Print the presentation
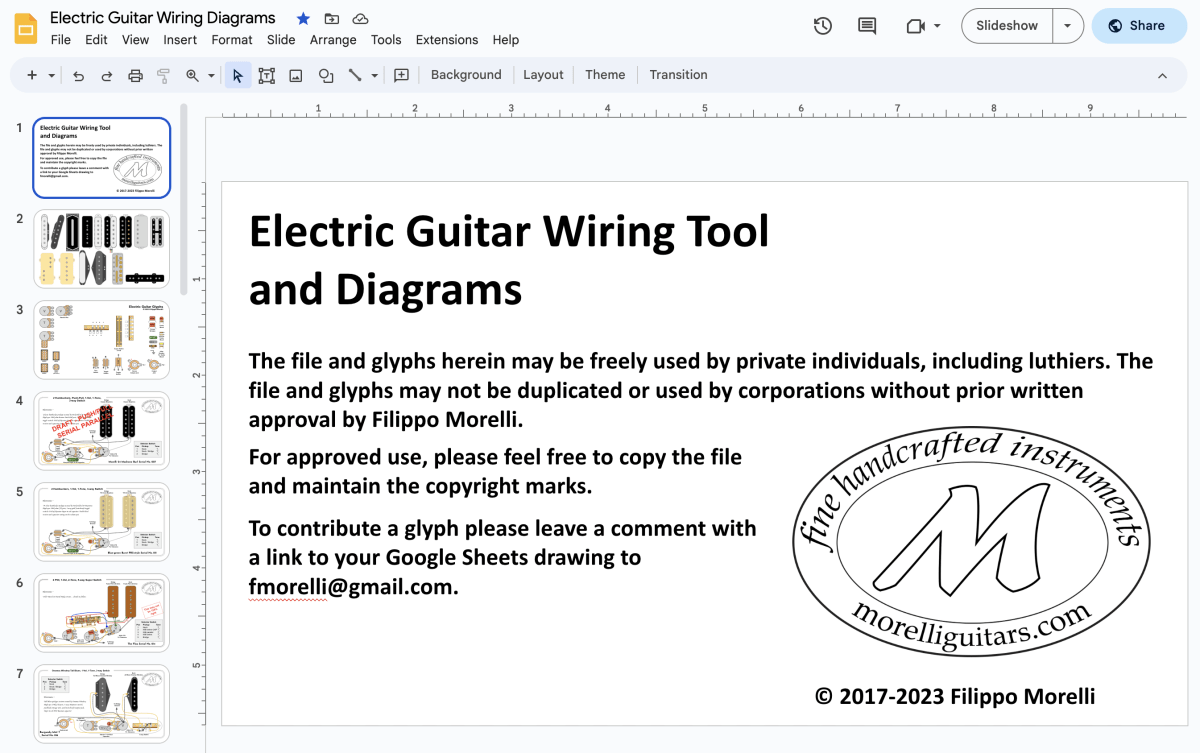 pos(134,75)
